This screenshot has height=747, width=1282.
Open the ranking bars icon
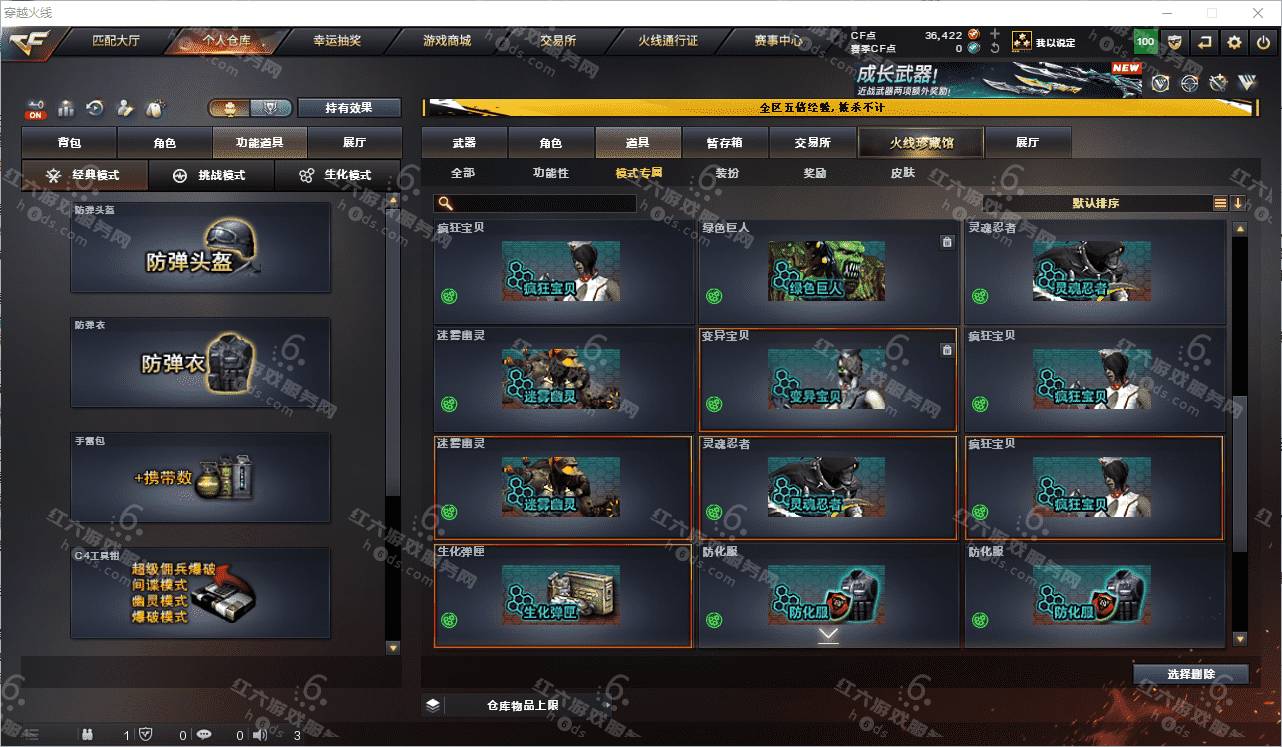point(66,108)
